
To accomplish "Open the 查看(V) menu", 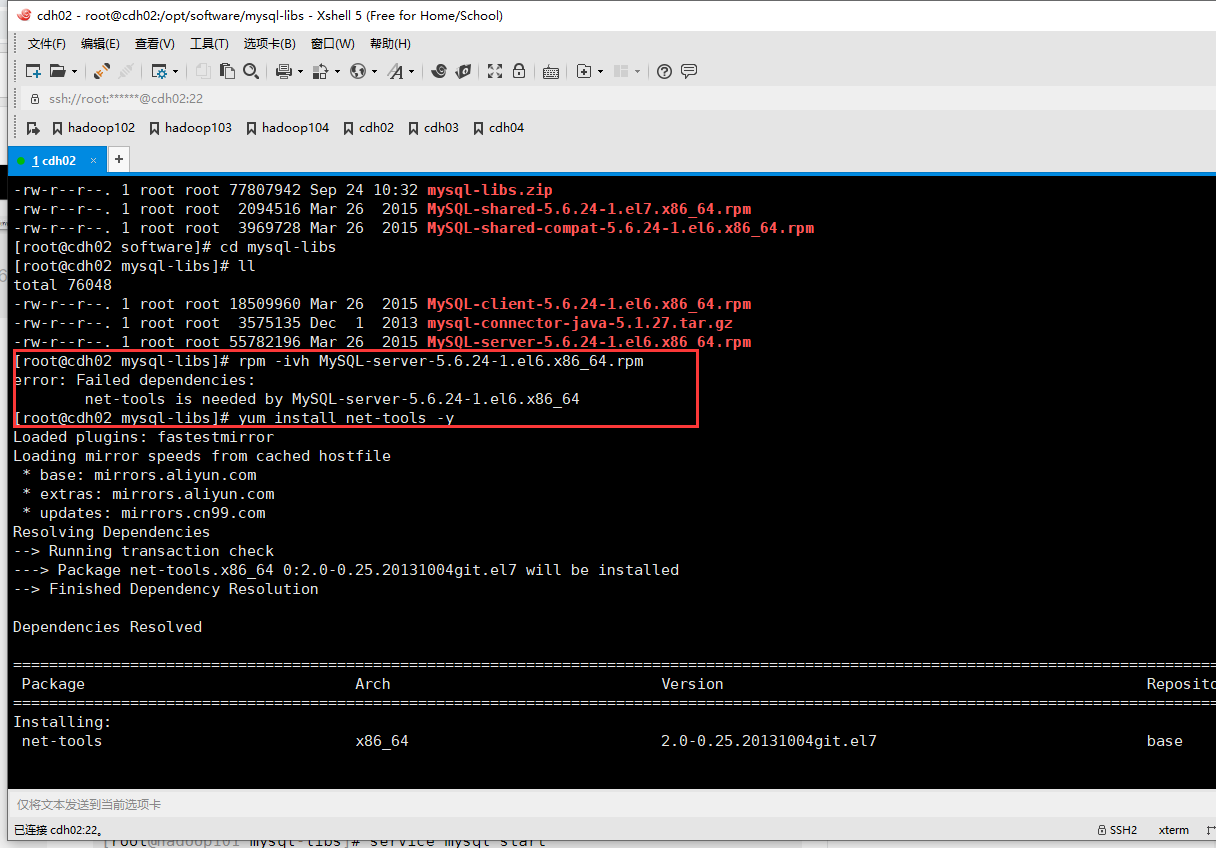I will (155, 44).
